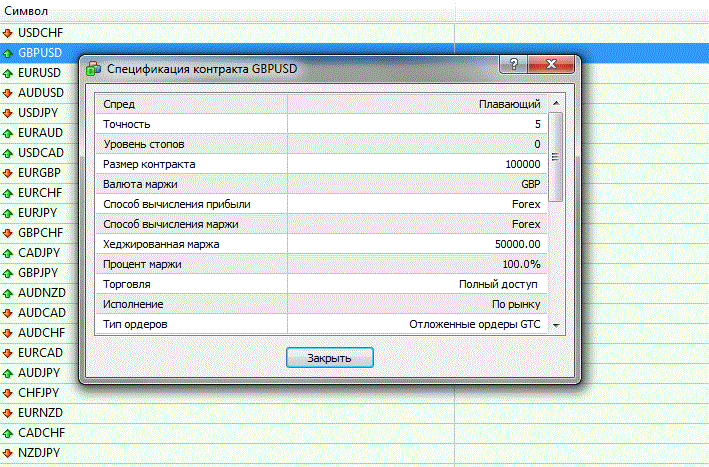Click the arrow icon next to NZDJPY
Viewport: 709px width, 467px height.
[x=8, y=453]
